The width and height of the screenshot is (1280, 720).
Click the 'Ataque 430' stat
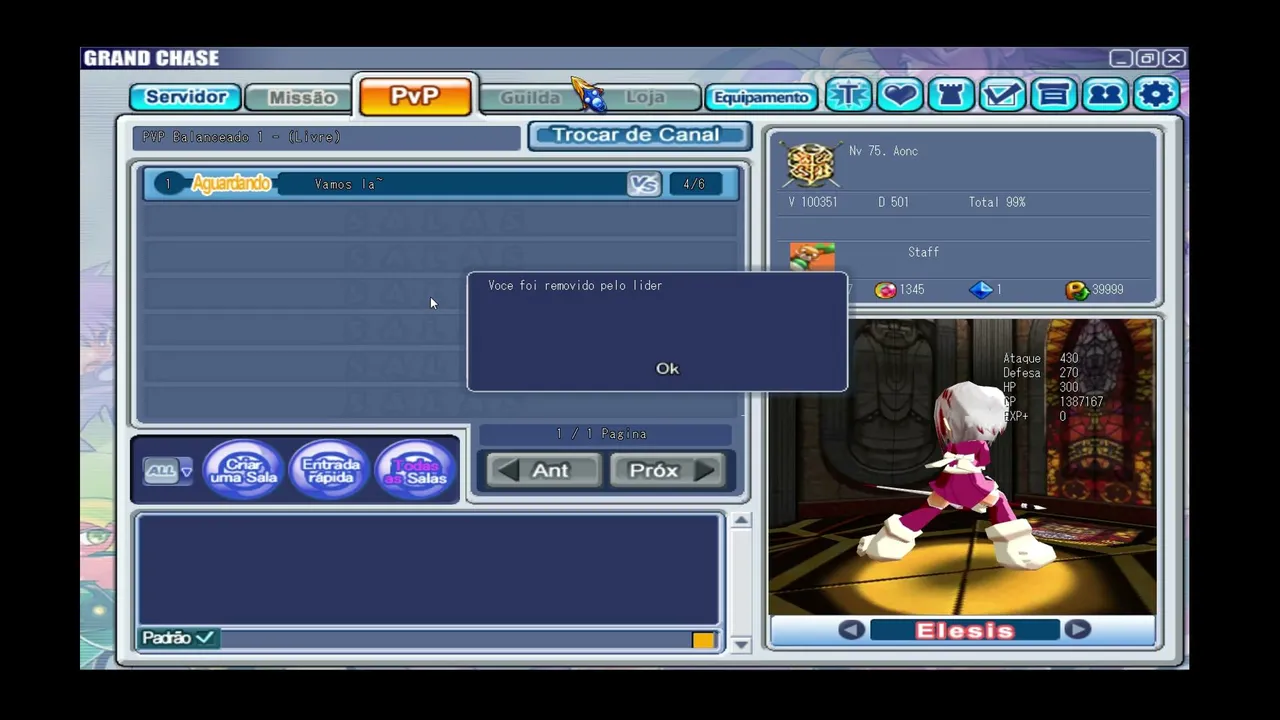click(1040, 358)
